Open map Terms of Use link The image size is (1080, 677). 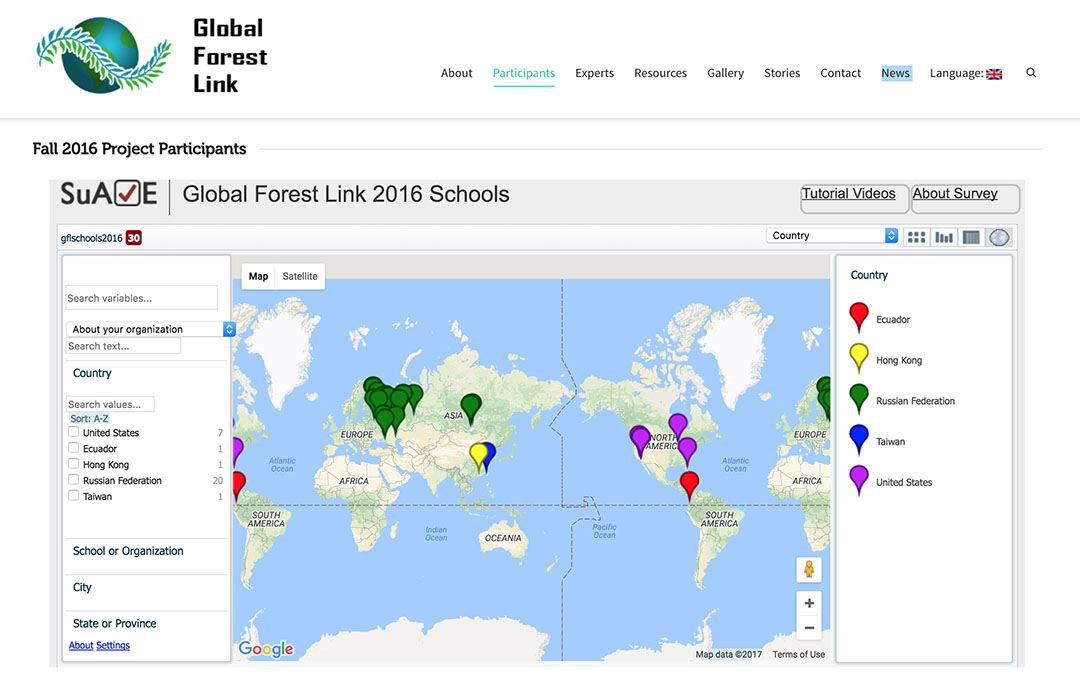click(x=798, y=654)
